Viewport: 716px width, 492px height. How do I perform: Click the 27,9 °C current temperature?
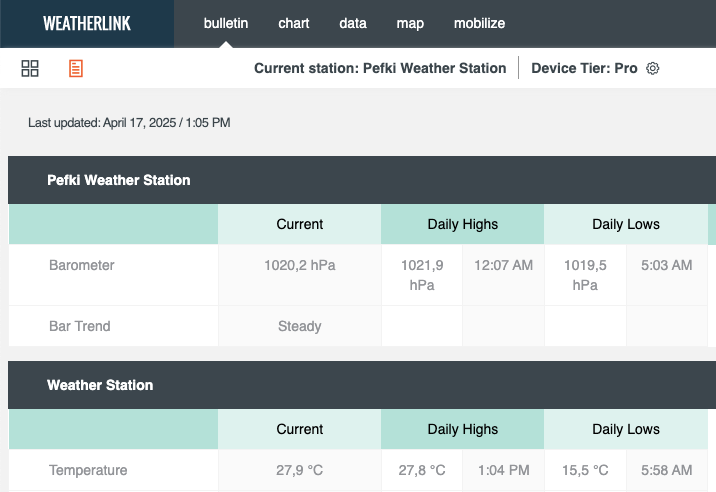click(300, 470)
